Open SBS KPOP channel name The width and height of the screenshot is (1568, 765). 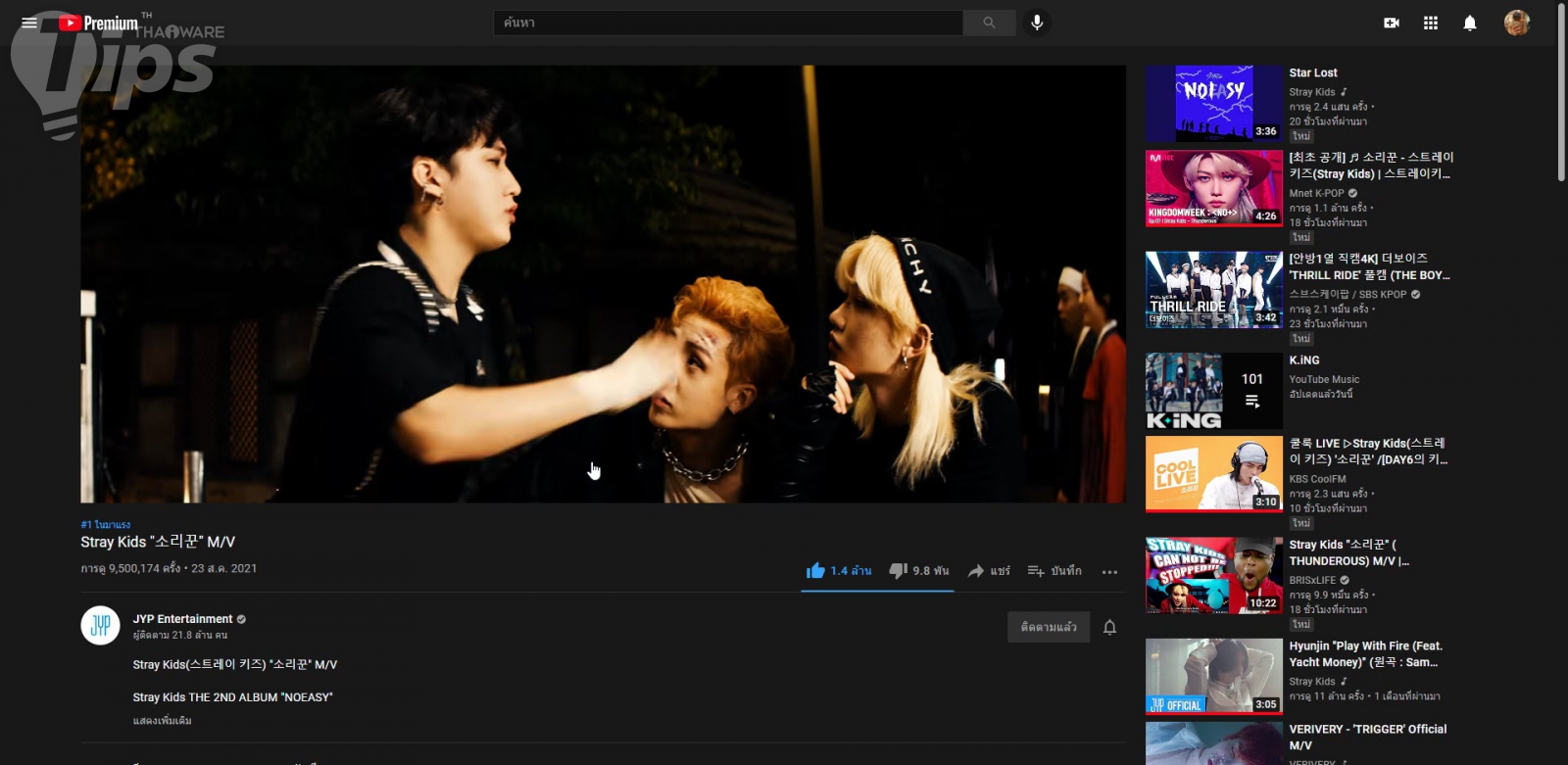click(x=1347, y=294)
